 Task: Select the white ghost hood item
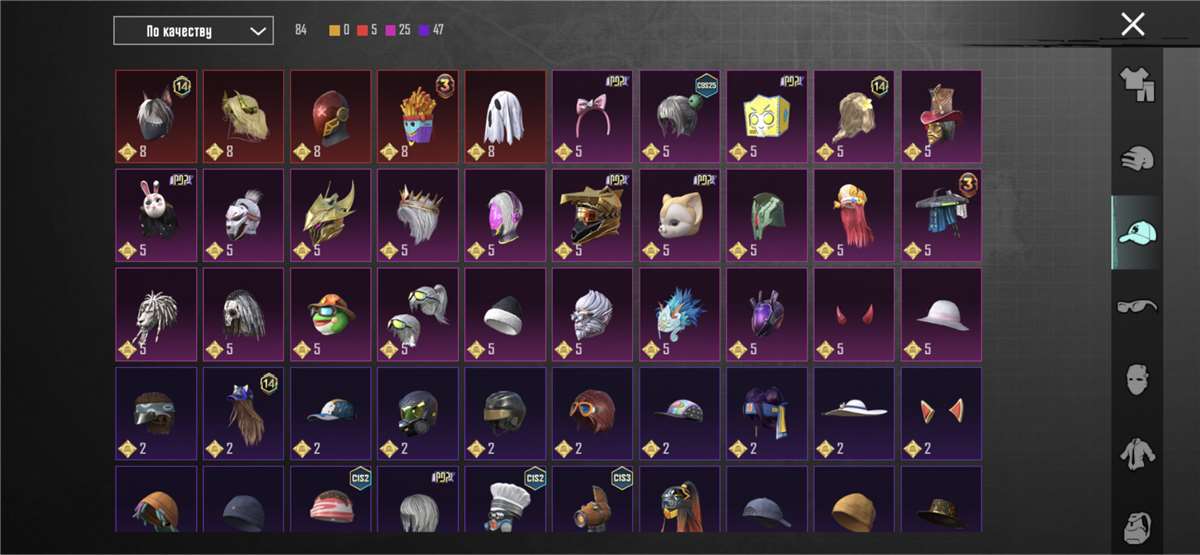506,116
